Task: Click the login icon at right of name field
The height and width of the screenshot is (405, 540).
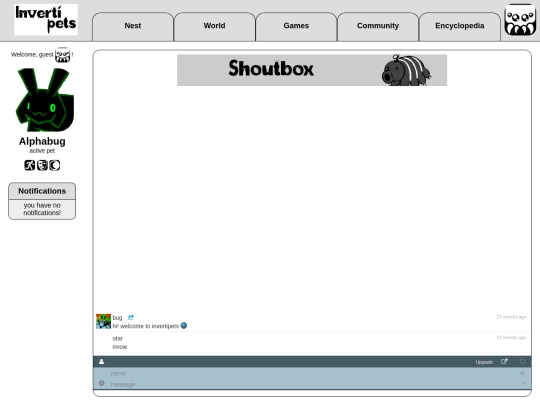Action: [523, 373]
